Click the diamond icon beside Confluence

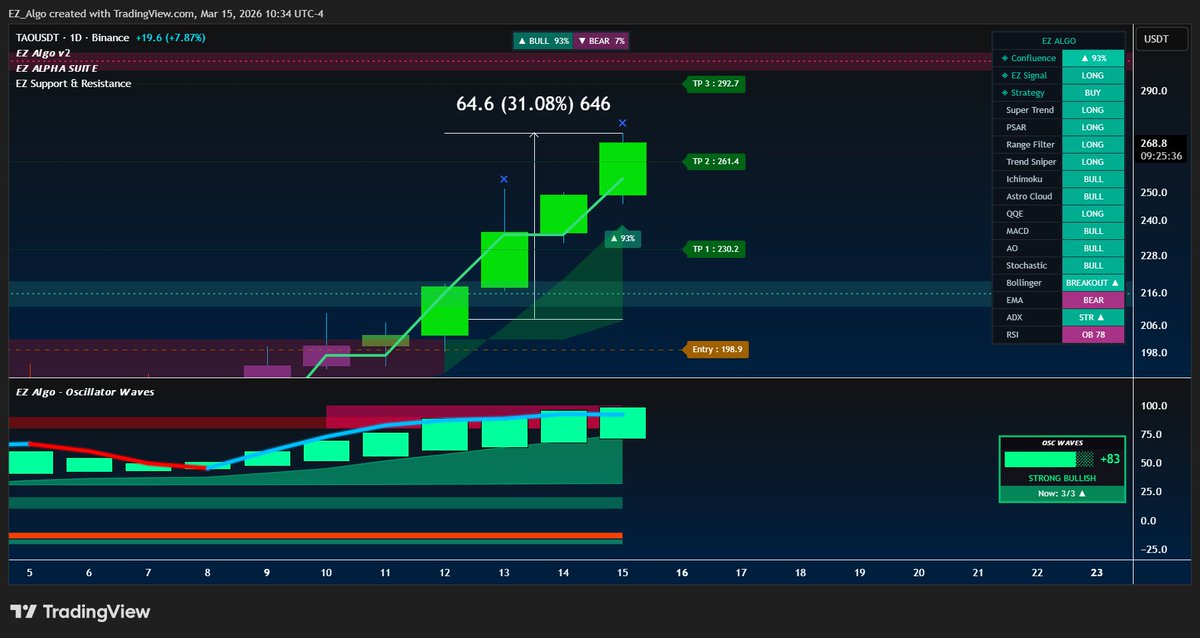1004,58
